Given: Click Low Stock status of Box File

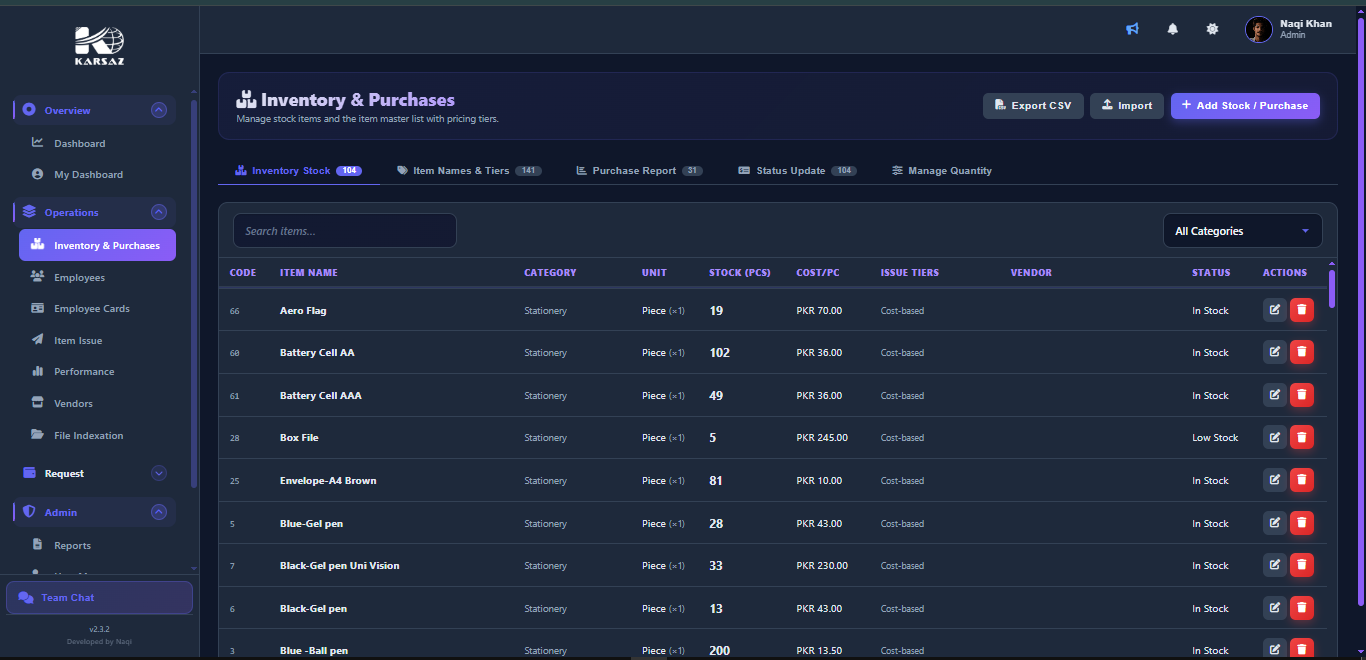Looking at the screenshot, I should point(1215,438).
